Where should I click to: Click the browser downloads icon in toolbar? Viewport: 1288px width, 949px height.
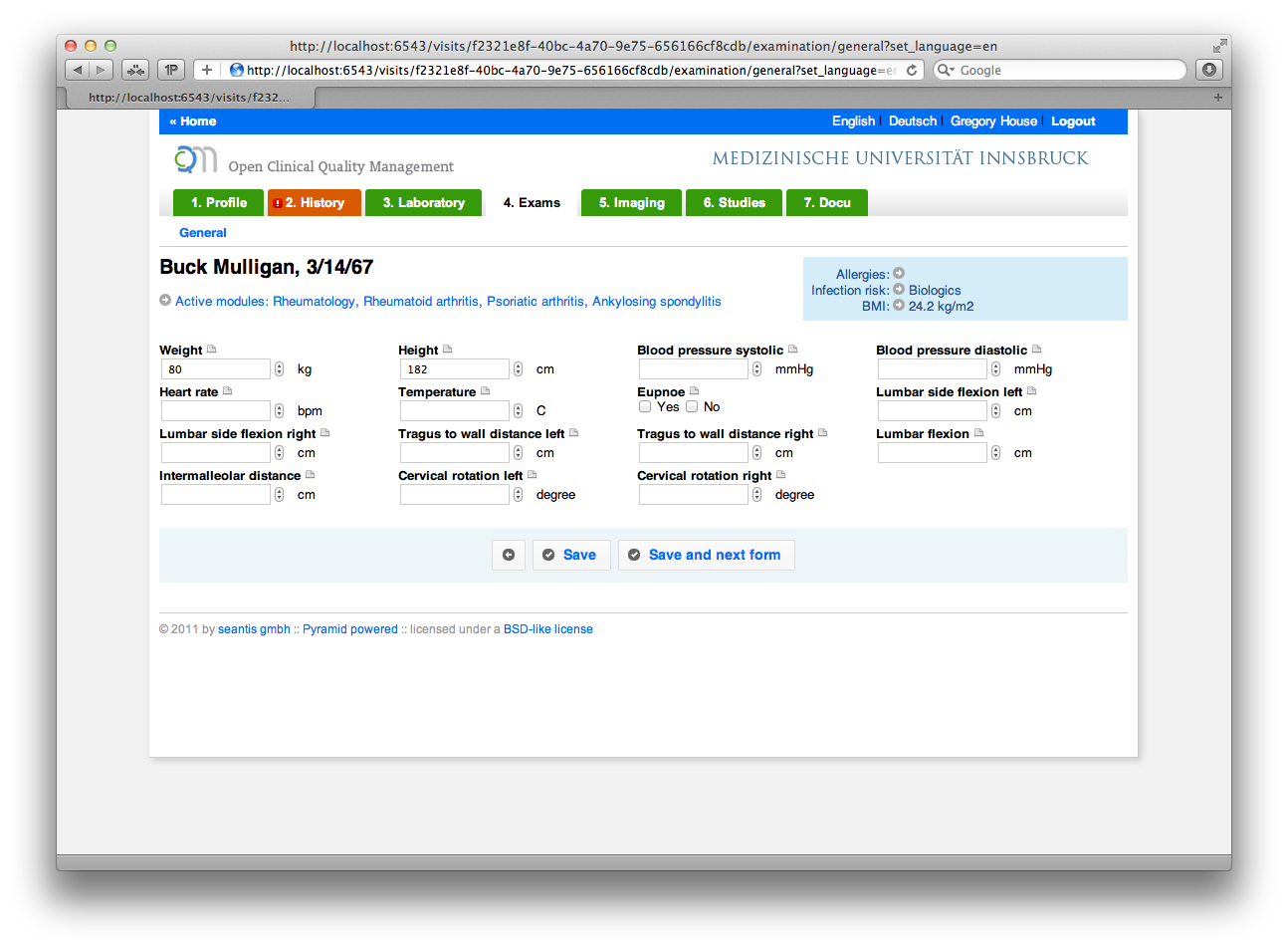pos(1208,70)
